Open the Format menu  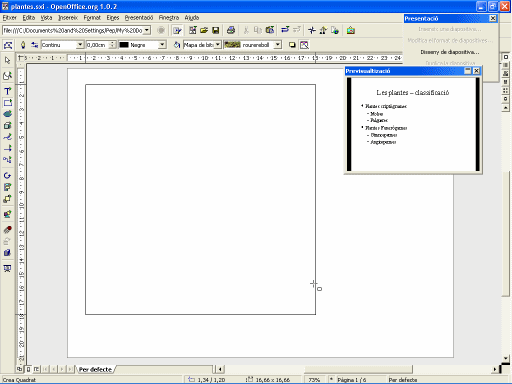pyautogui.click(x=92, y=18)
